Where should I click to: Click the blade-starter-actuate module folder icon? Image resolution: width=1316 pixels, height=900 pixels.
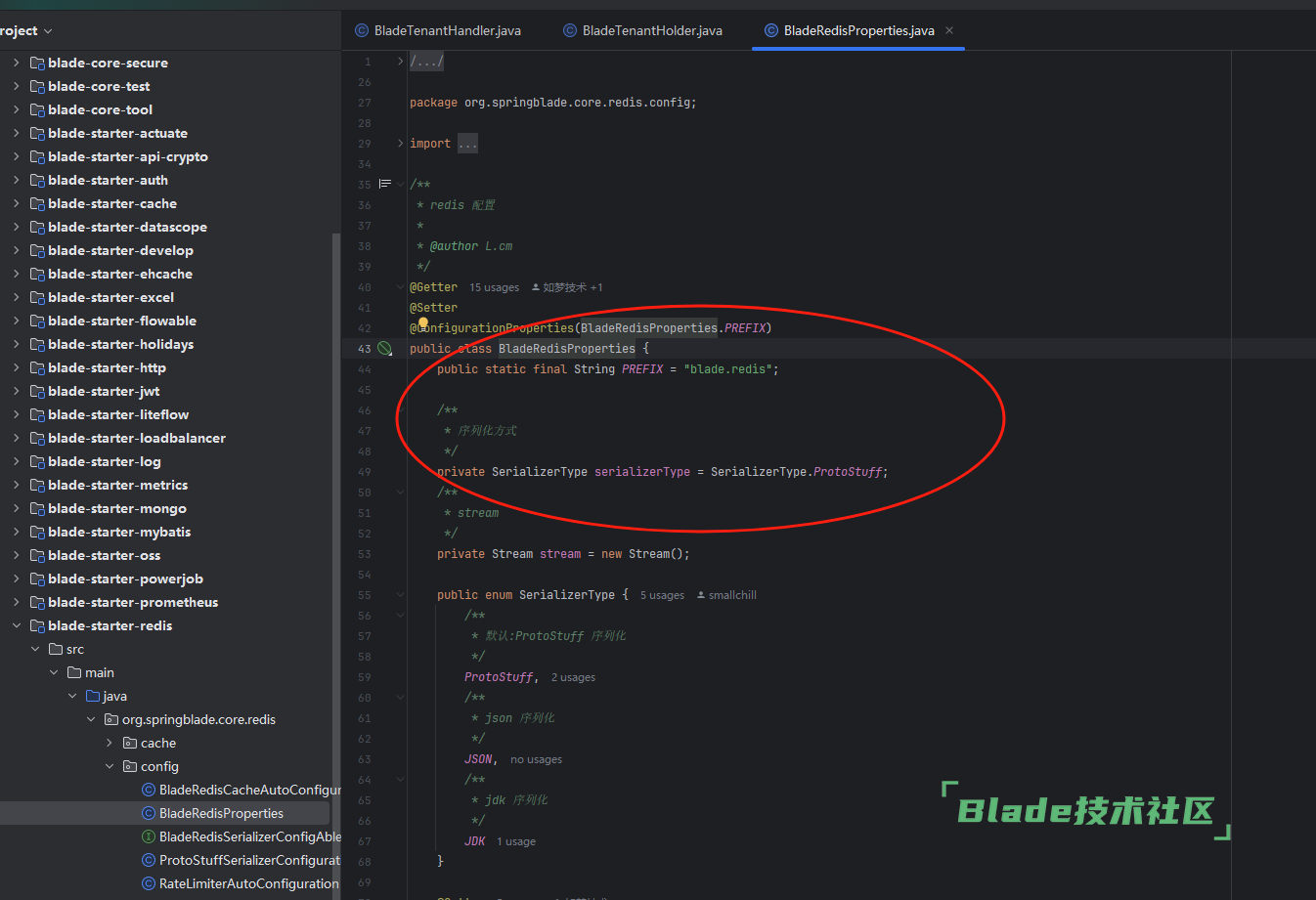(37, 133)
